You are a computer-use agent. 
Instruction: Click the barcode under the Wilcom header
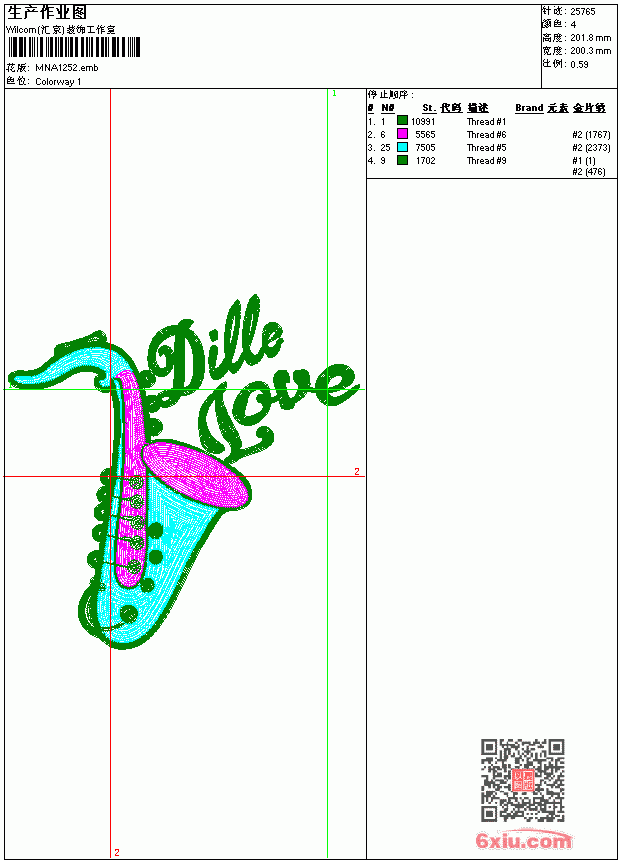(74, 47)
